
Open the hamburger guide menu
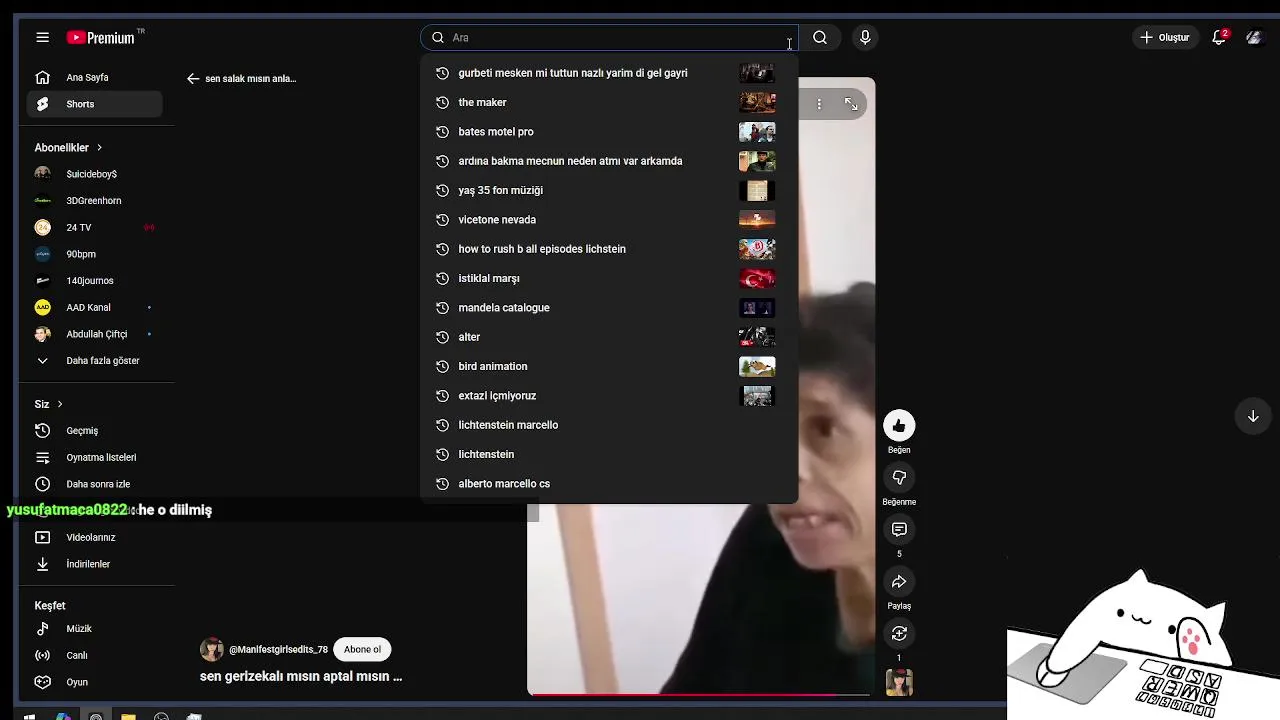point(42,37)
